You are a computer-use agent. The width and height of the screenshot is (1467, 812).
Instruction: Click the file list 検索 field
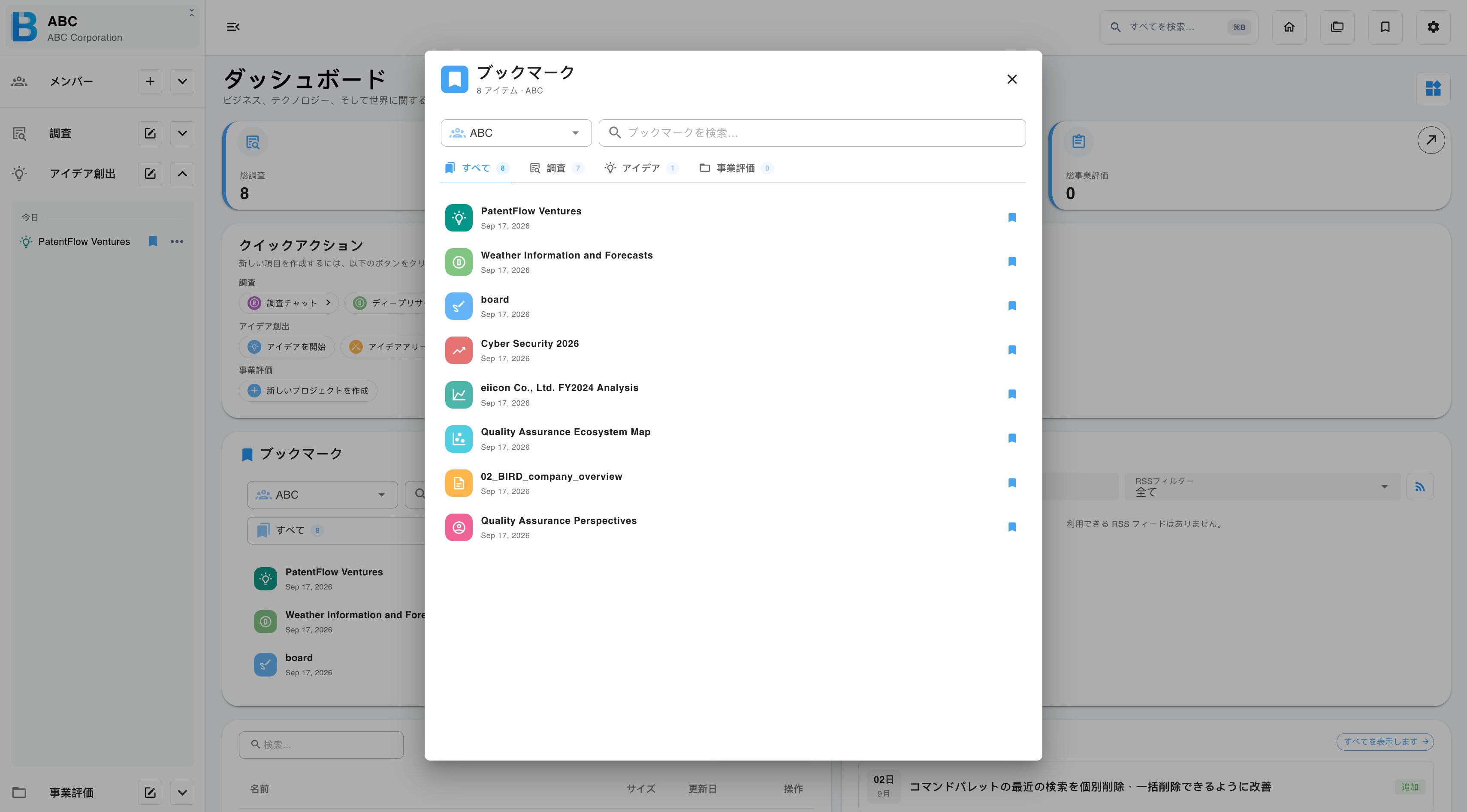[x=321, y=745]
